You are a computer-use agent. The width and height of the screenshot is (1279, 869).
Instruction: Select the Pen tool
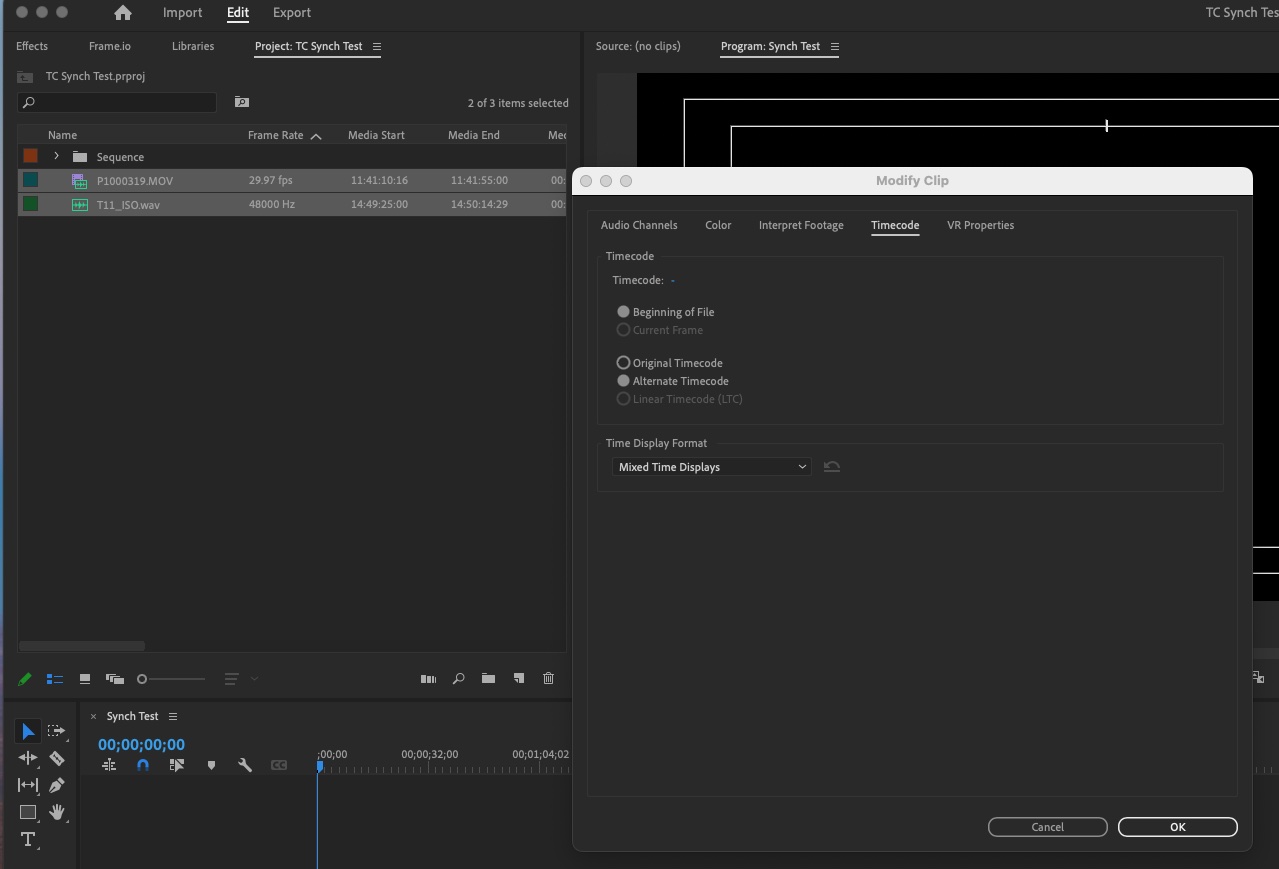[x=57, y=785]
